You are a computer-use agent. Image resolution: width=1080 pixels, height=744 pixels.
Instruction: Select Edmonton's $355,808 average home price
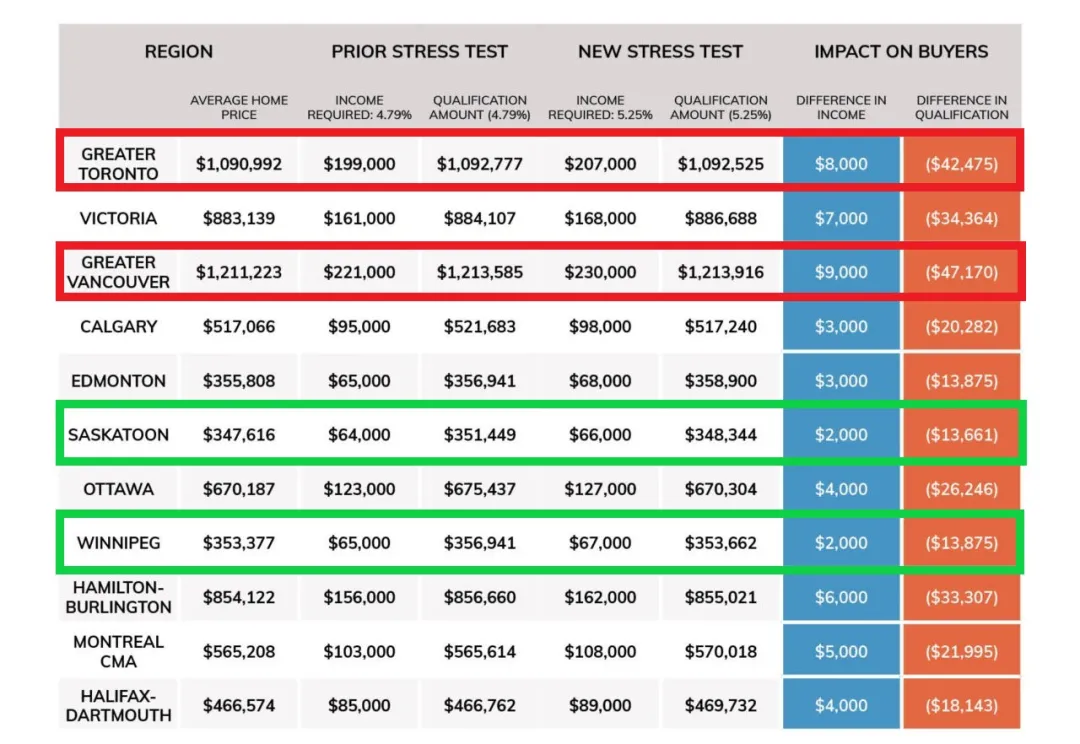click(239, 381)
